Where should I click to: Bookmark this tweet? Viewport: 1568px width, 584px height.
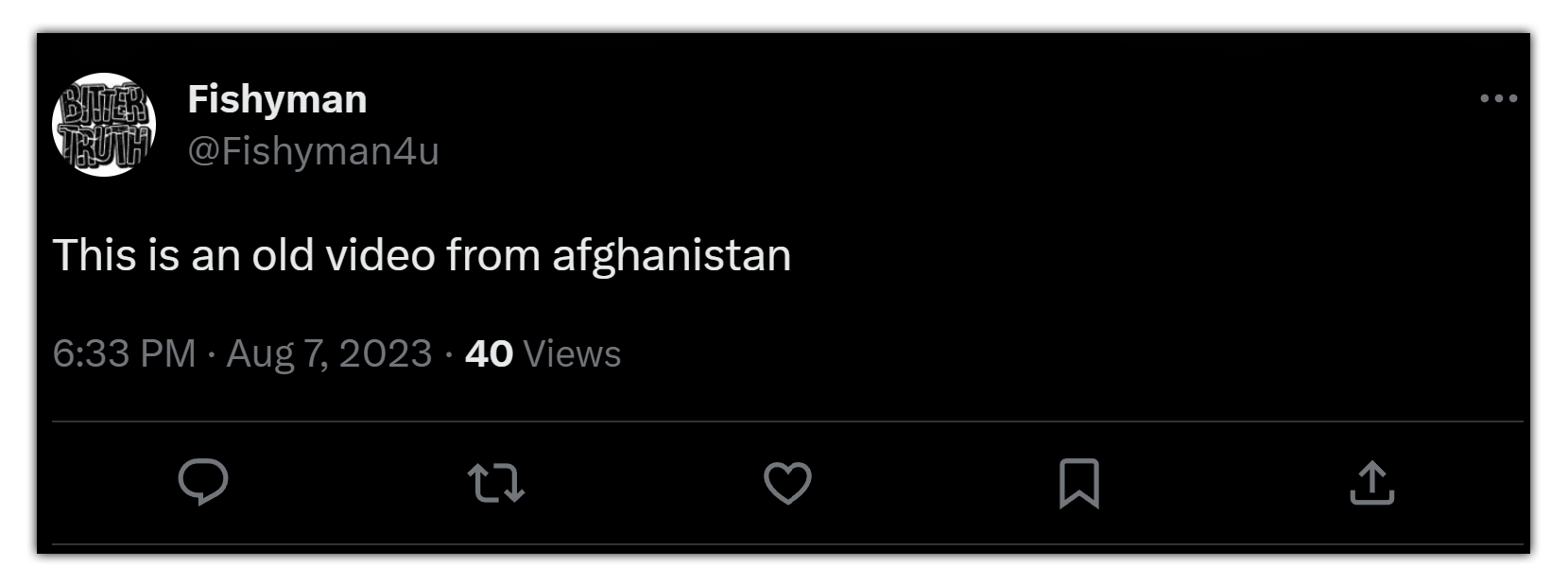tap(1079, 483)
